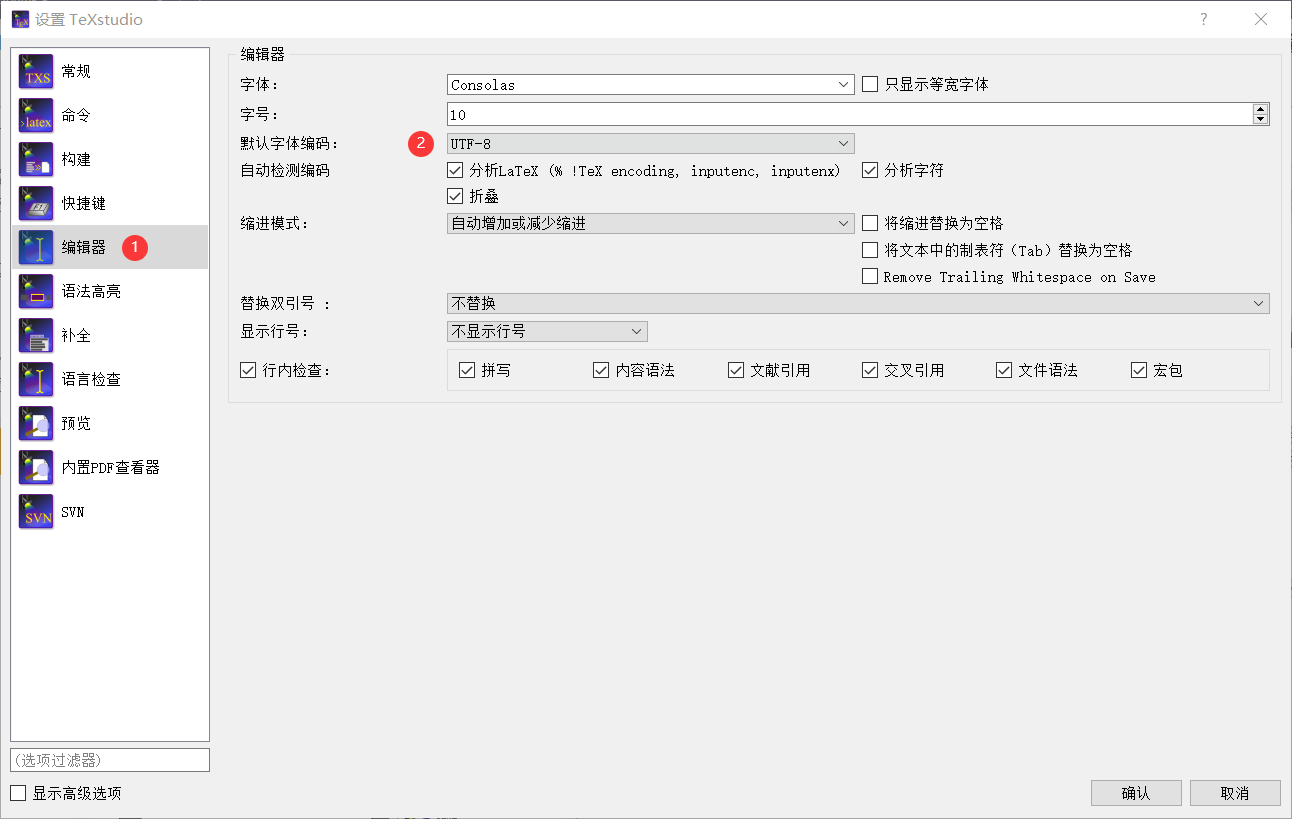Select the 补全 page label
Screen dimensions: 1292x819
pyautogui.click(x=76, y=336)
